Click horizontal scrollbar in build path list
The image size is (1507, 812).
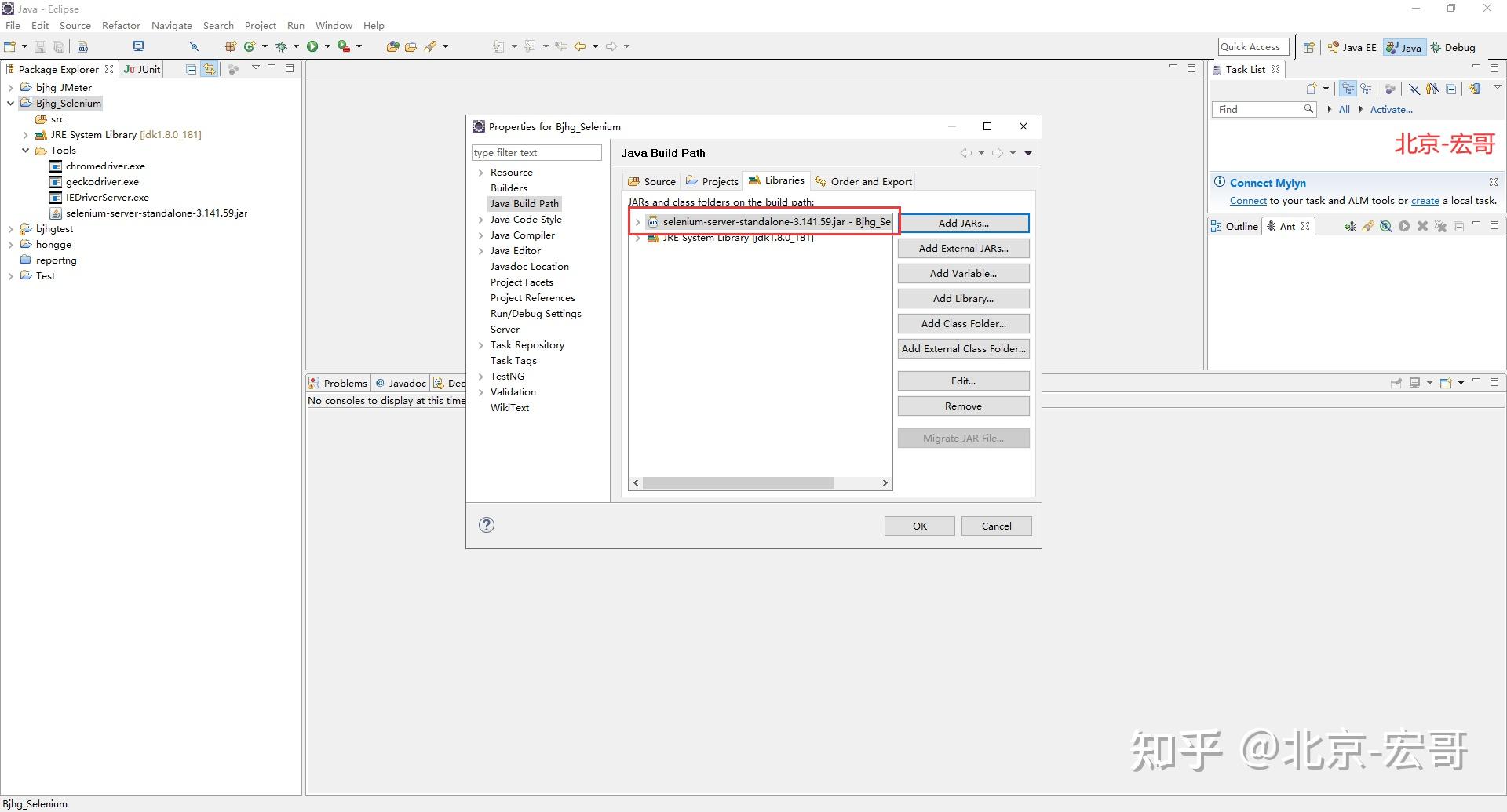(x=738, y=483)
